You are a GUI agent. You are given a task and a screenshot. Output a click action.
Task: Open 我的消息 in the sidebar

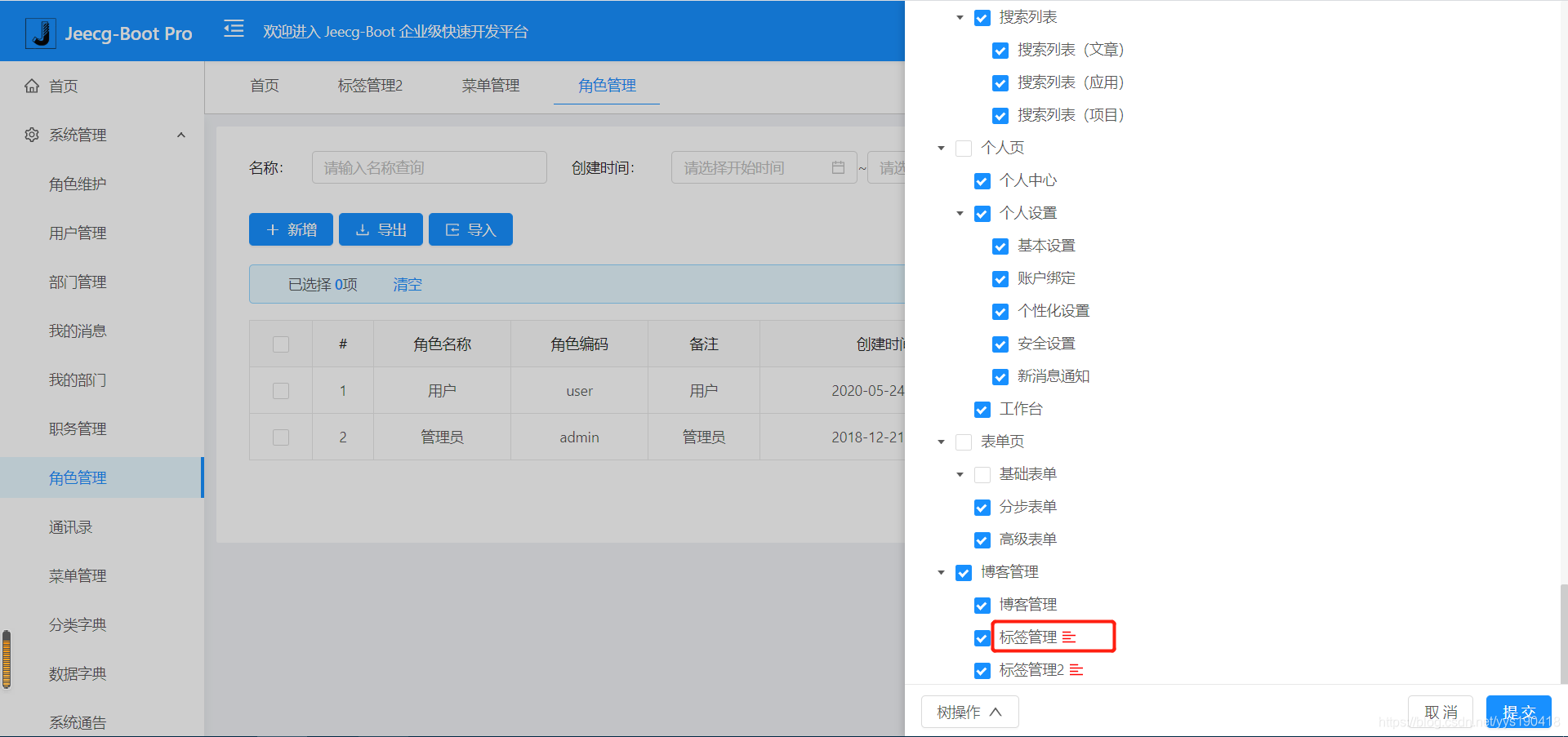click(x=78, y=331)
